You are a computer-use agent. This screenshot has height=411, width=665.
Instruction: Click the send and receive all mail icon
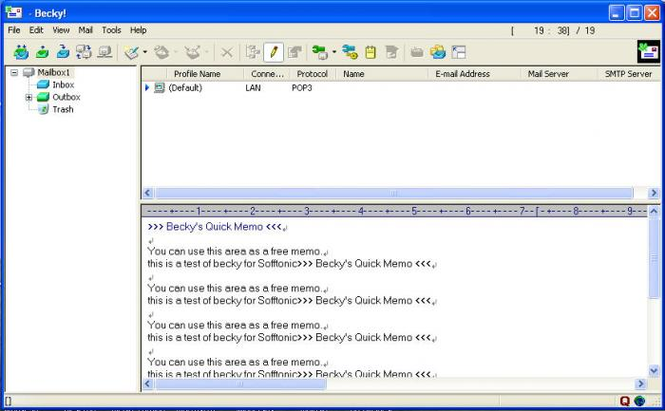21,52
